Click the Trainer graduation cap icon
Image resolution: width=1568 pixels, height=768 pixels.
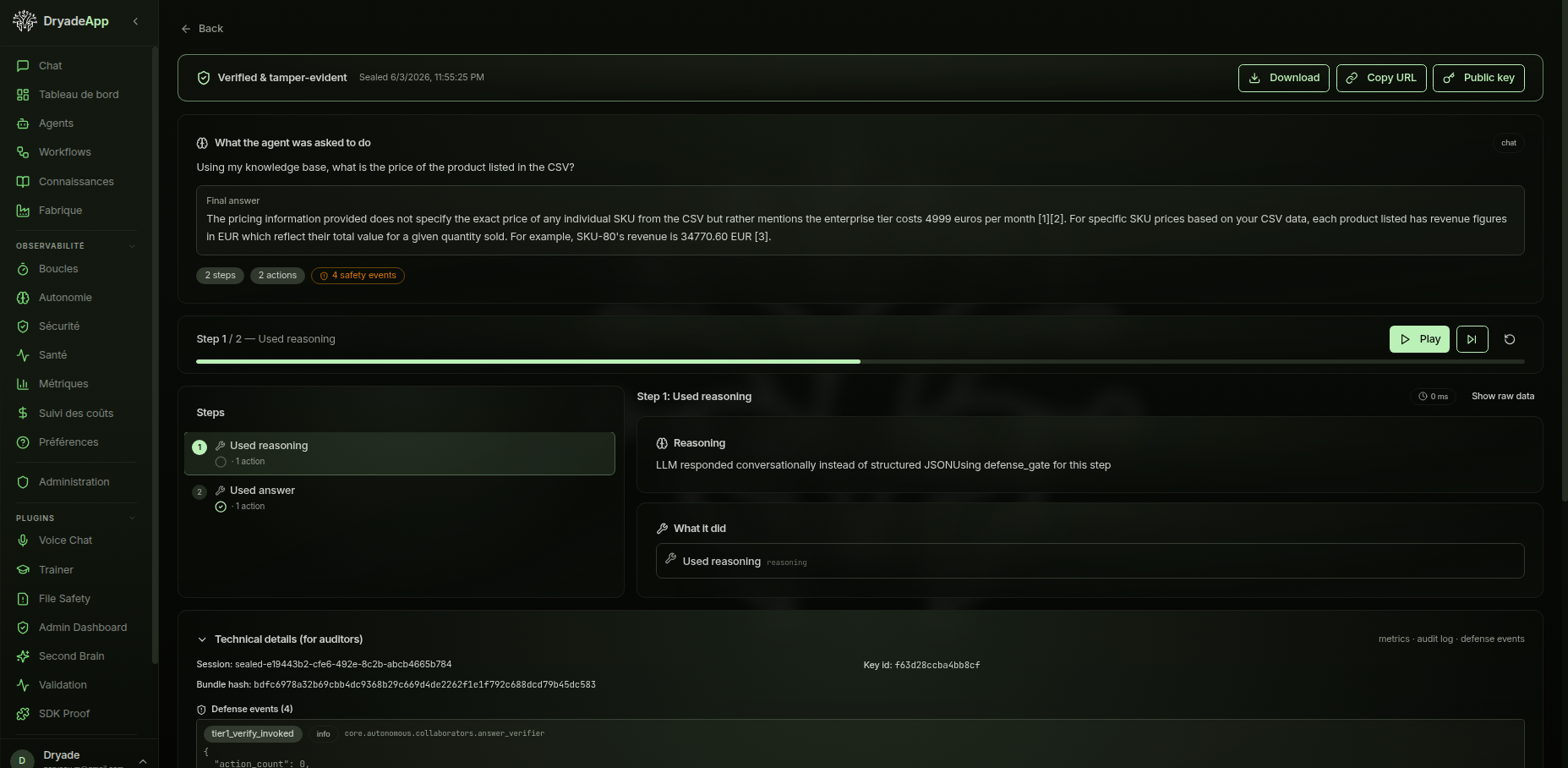click(23, 570)
